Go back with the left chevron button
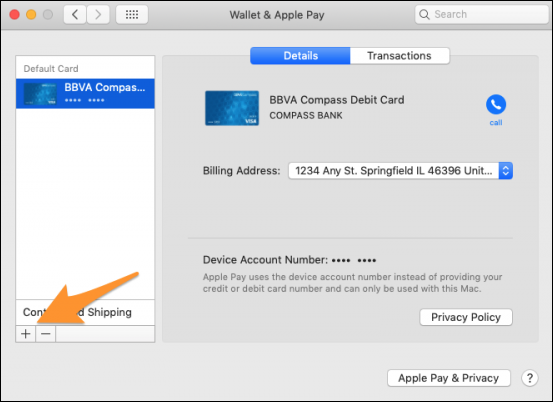This screenshot has height=402, width=553. point(75,14)
